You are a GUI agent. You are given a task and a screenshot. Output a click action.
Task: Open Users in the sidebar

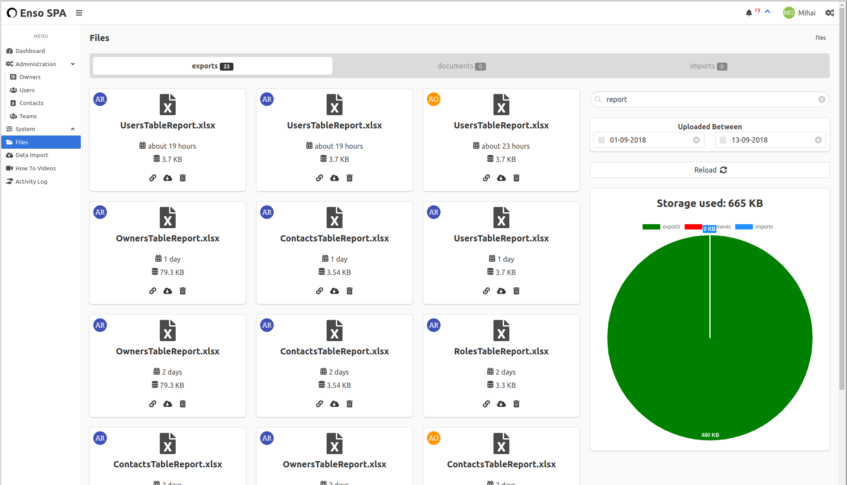(26, 90)
